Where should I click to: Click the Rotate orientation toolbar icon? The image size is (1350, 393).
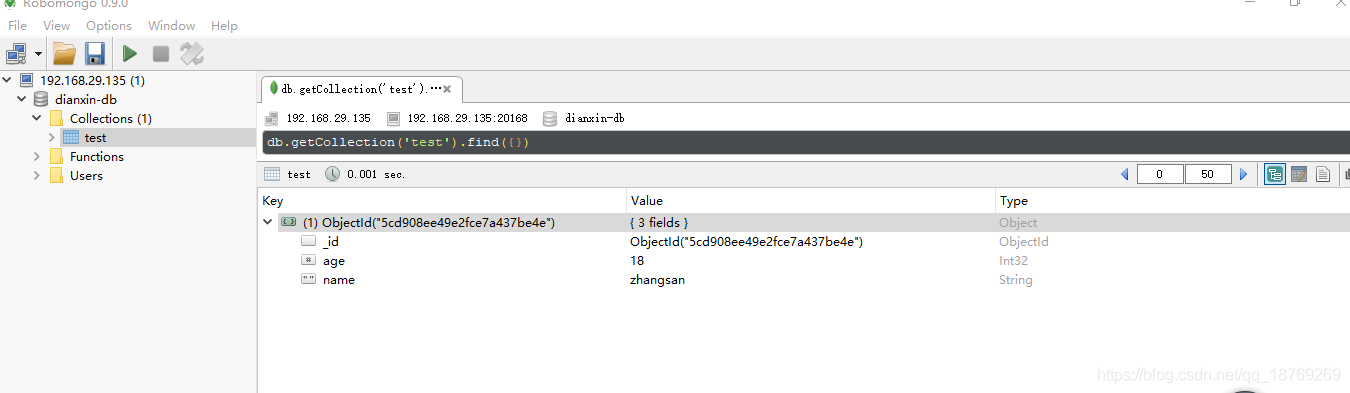tap(192, 53)
